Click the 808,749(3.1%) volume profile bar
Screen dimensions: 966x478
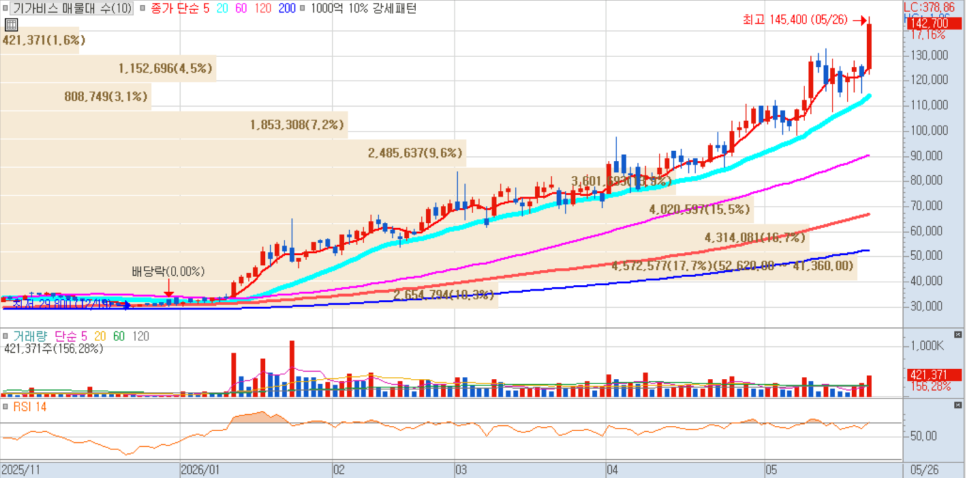coord(75,96)
